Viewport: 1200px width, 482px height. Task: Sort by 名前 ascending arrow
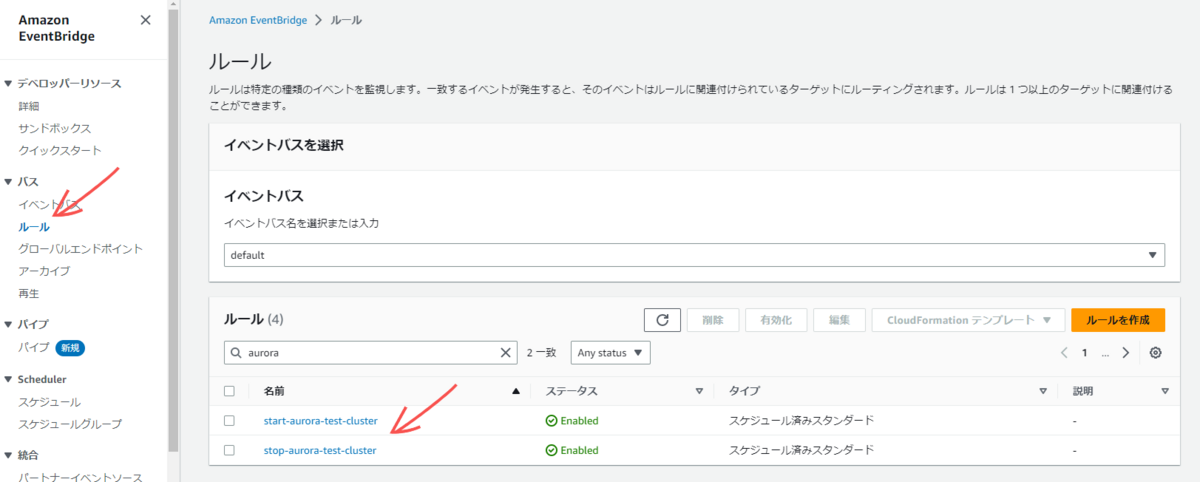click(x=516, y=391)
